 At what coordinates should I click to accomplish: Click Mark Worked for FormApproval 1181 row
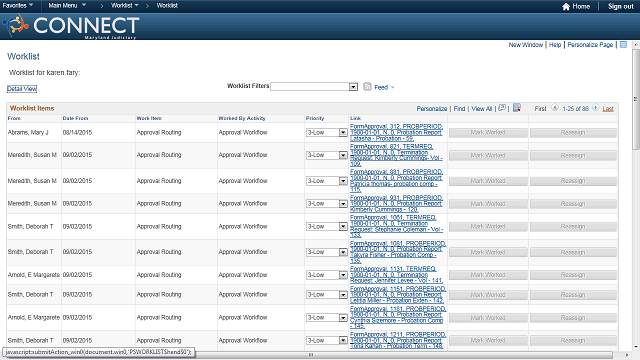tap(488, 318)
